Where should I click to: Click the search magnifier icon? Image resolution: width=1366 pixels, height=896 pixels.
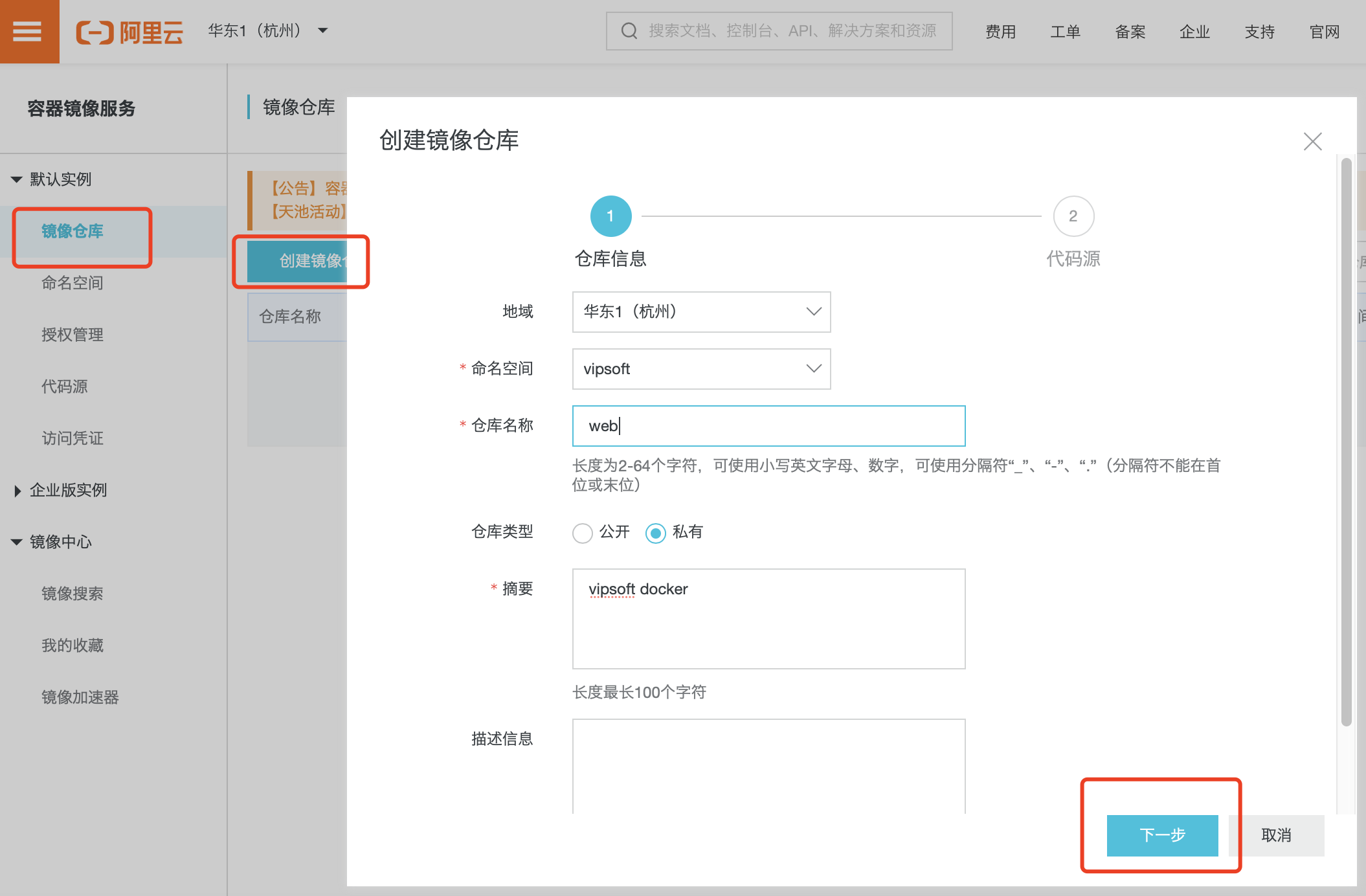click(x=629, y=30)
